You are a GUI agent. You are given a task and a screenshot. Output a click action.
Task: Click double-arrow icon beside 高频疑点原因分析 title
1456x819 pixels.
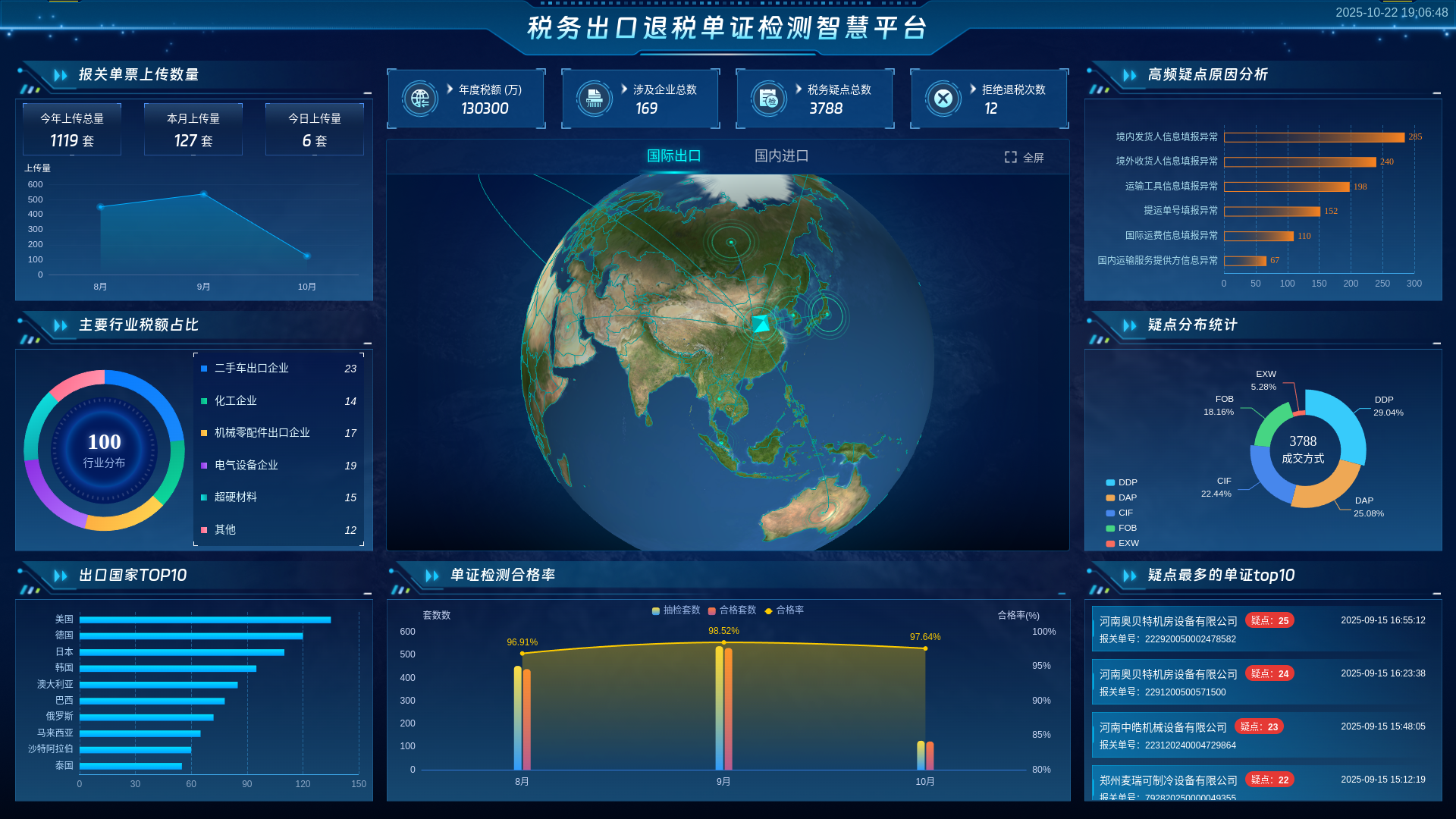(x=1130, y=75)
